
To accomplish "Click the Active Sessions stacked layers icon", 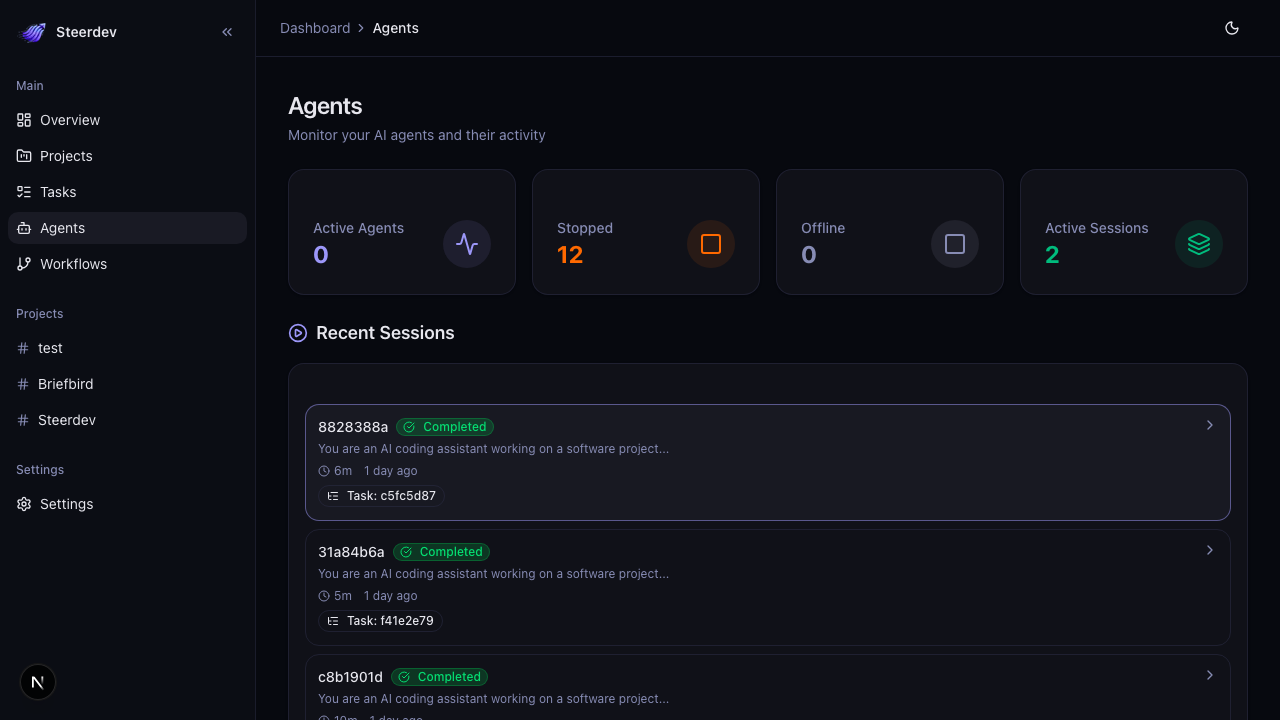I will pos(1199,243).
